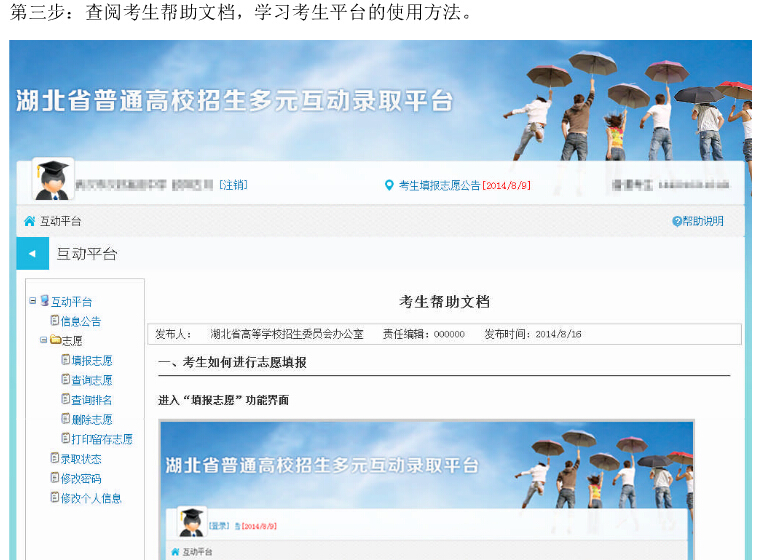The width and height of the screenshot is (760, 560).
Task: Click the home icon beside 互动平台 breadcrumb
Action: point(29,221)
